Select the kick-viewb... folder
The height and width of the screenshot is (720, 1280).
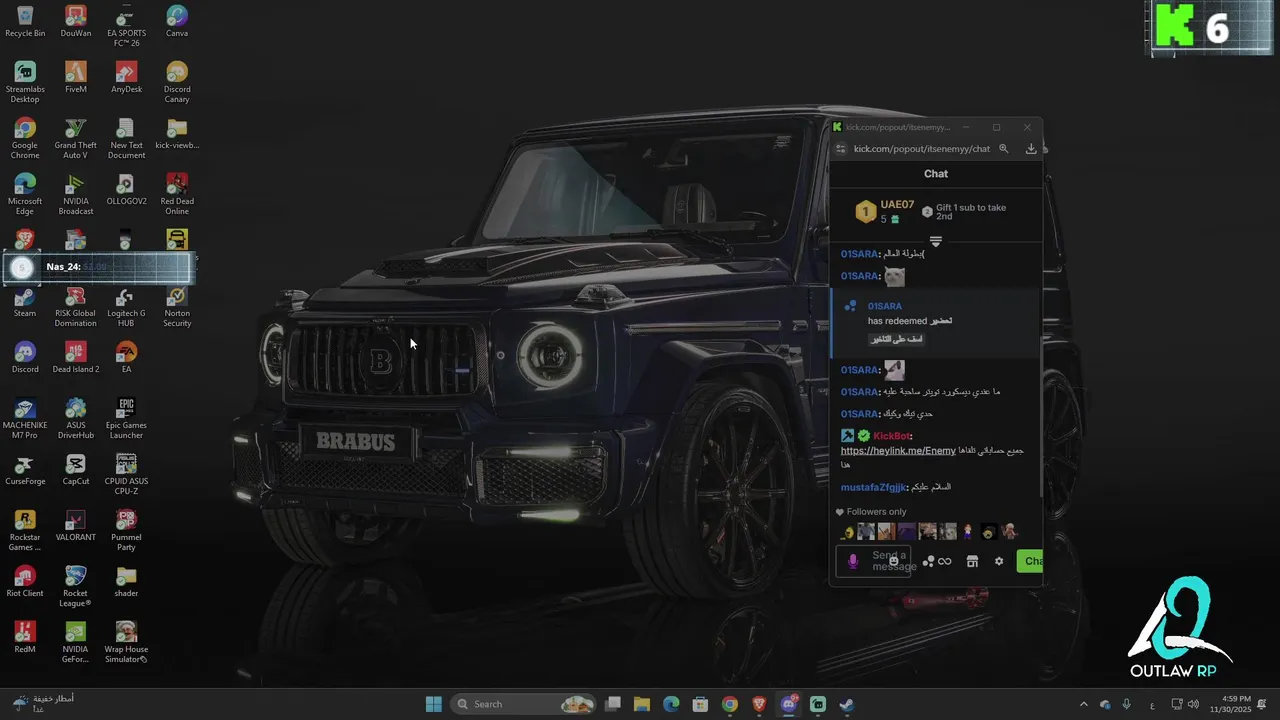[177, 133]
